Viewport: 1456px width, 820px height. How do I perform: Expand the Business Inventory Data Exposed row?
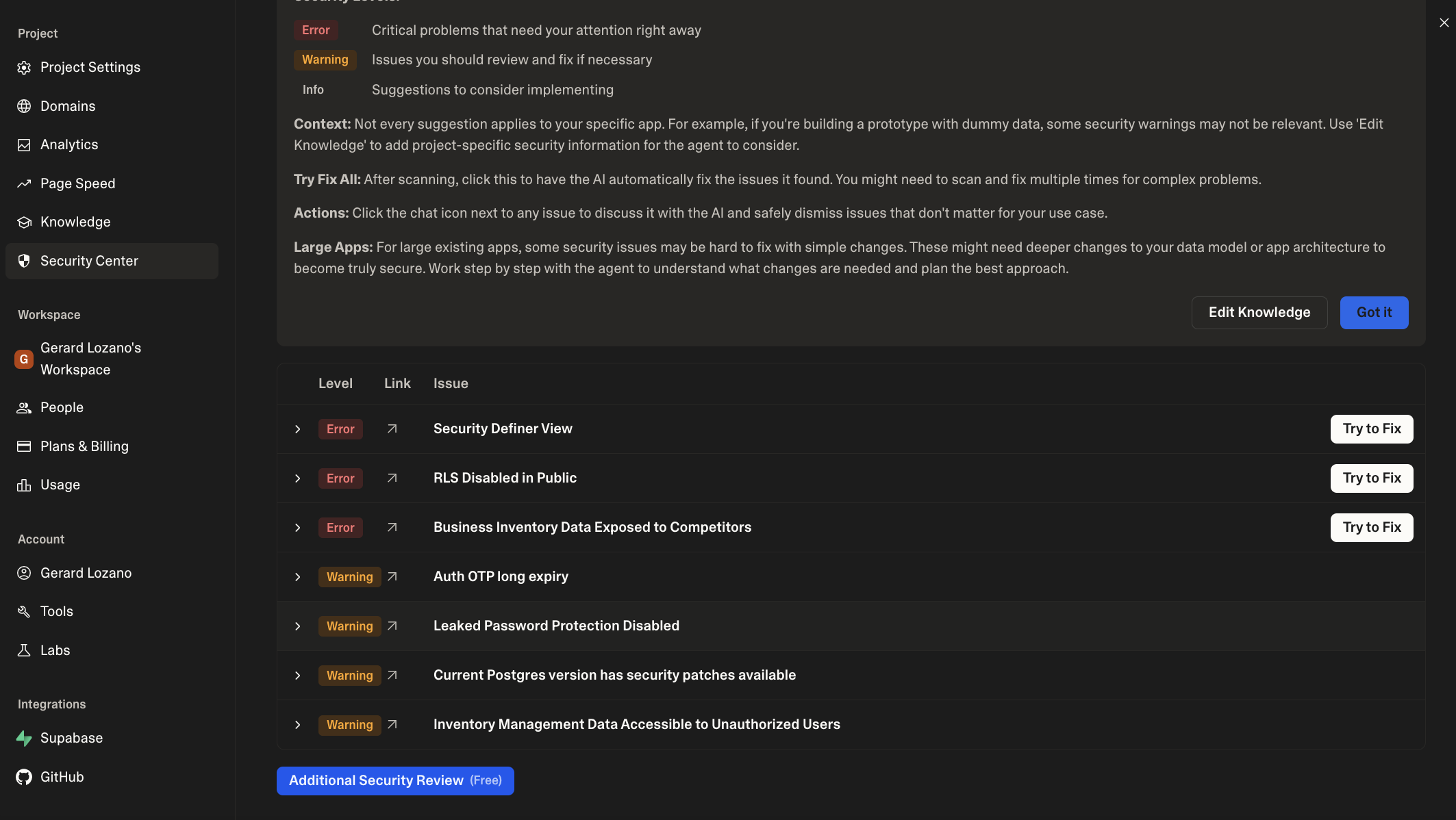pyautogui.click(x=298, y=528)
